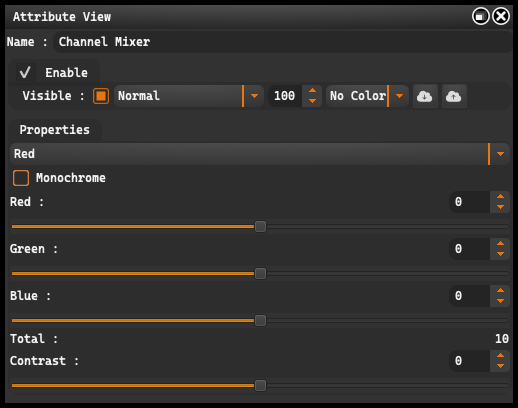Viewport: 518px width, 408px height.
Task: Click the Channel Mixer name field
Action: click(283, 42)
